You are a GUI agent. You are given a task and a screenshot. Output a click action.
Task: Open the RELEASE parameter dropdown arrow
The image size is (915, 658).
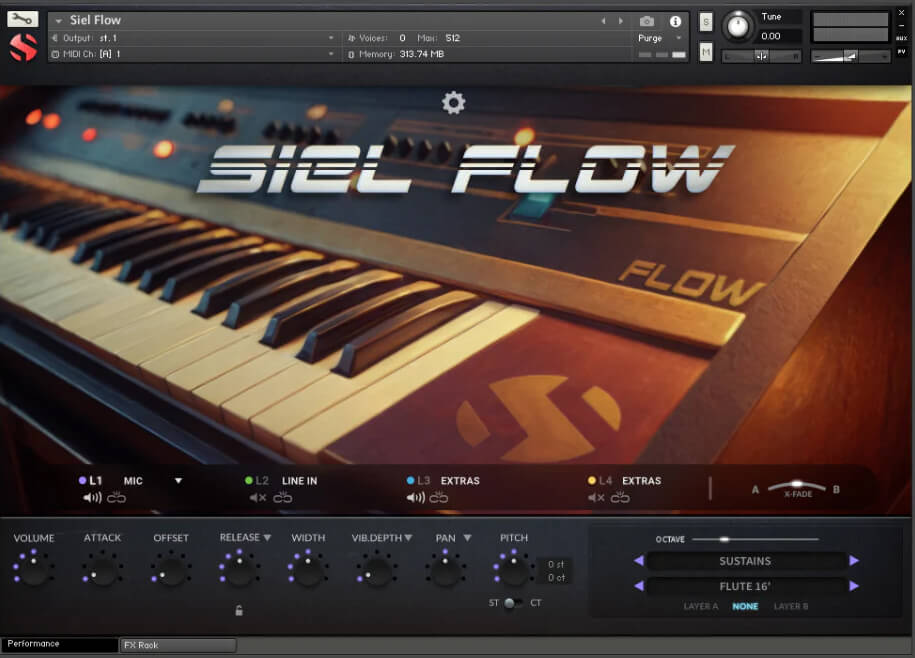tap(267, 537)
